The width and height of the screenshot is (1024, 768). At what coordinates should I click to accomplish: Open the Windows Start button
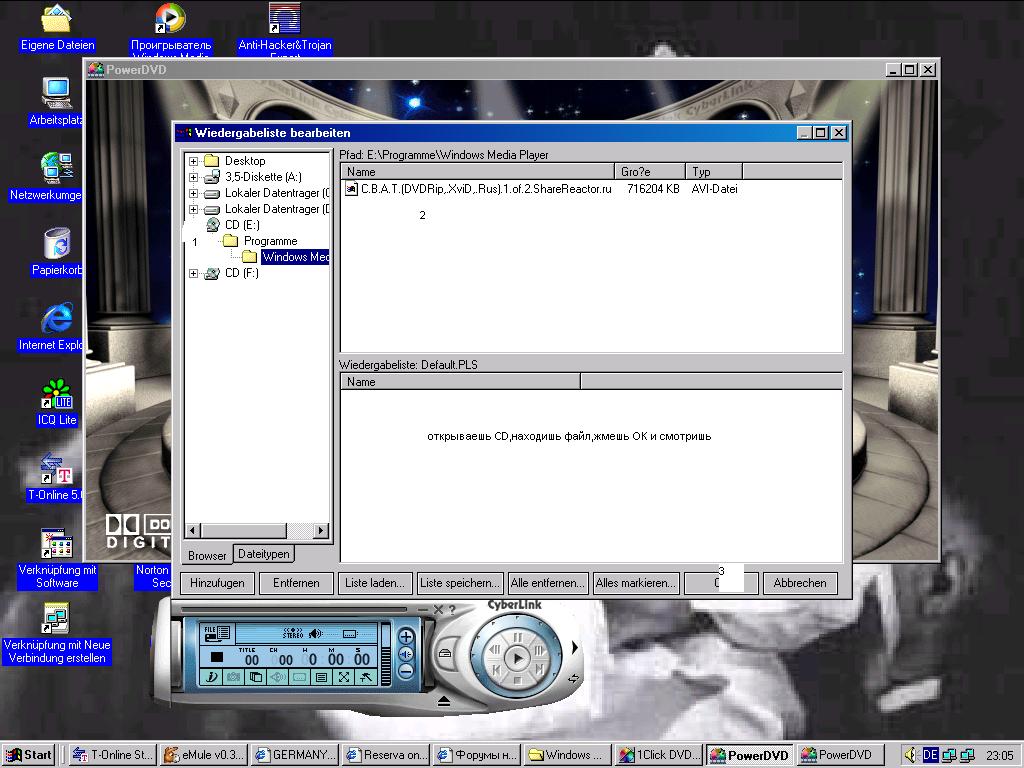(29, 755)
